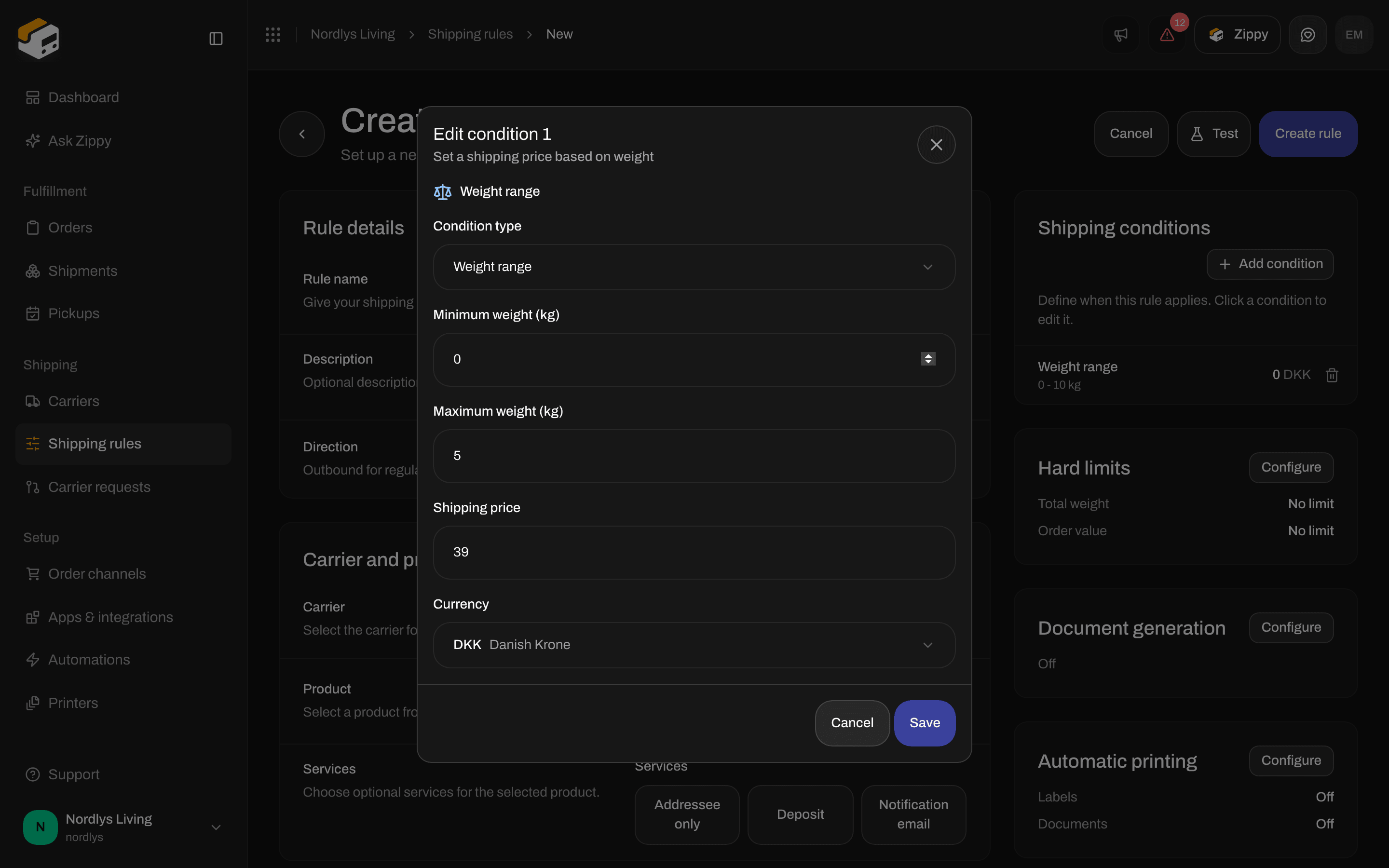Focus the Shipping price input field
Viewport: 1389px width, 868px height.
(694, 552)
